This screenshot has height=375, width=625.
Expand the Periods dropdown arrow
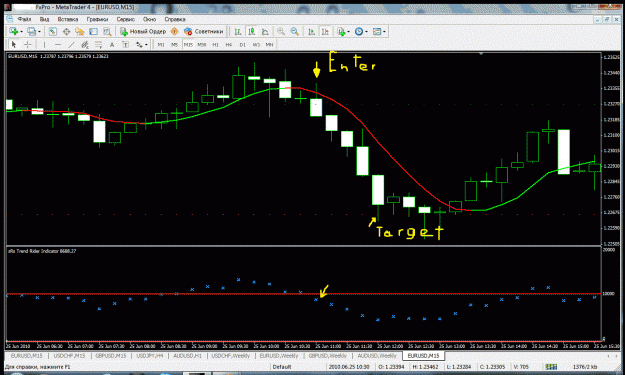pyautogui.click(x=366, y=31)
